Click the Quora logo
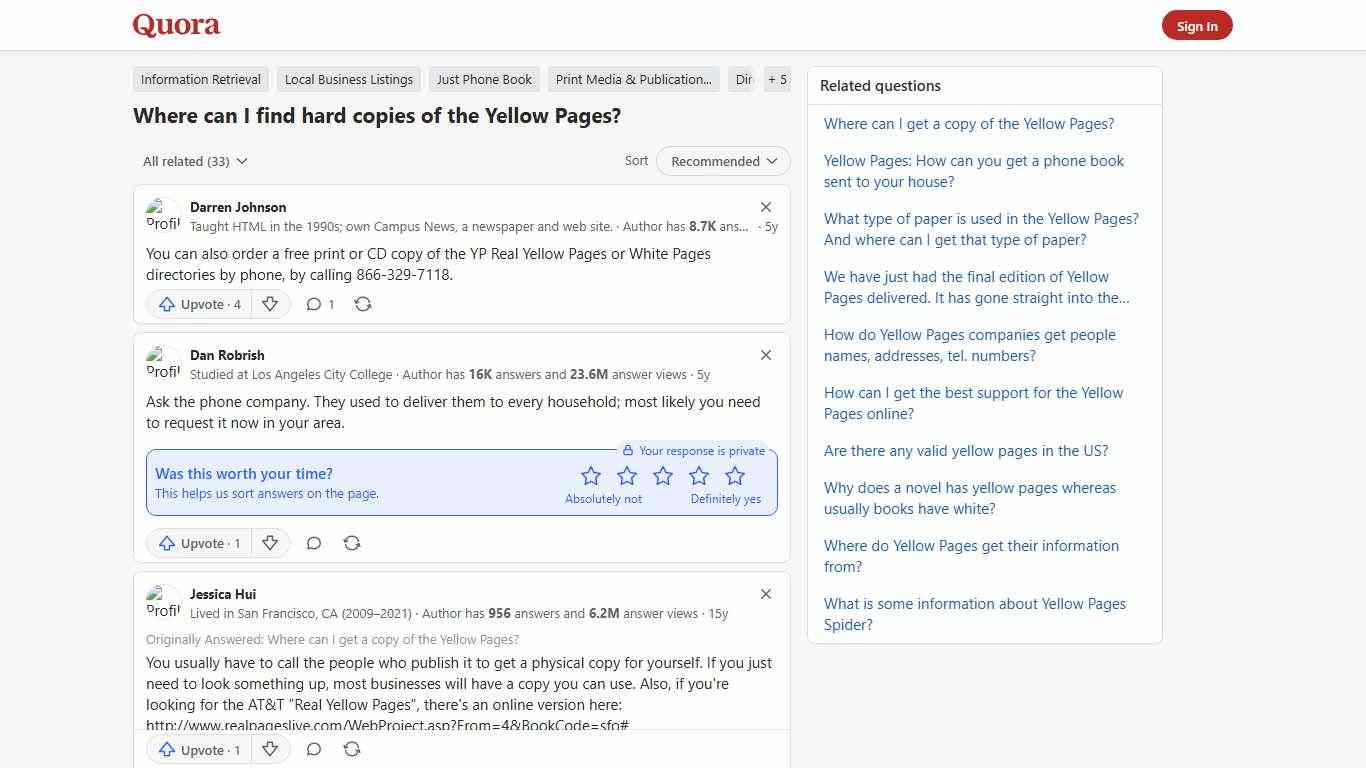 (175, 24)
